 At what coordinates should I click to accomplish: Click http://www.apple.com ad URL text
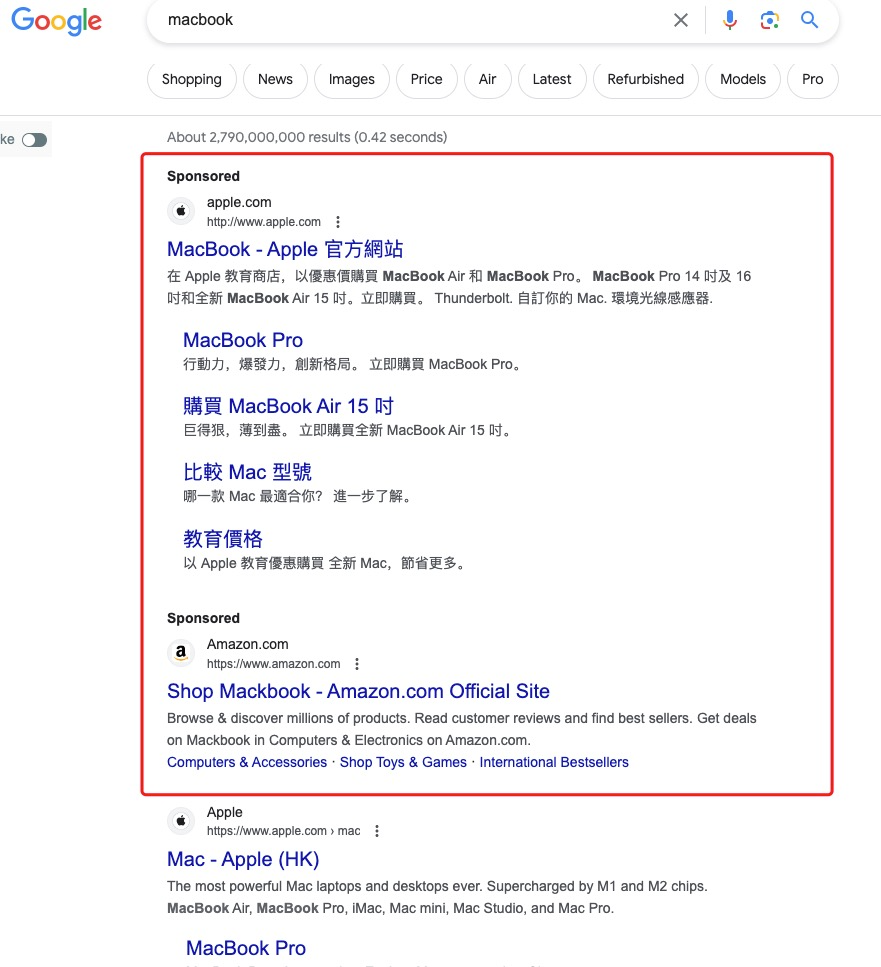coord(264,222)
